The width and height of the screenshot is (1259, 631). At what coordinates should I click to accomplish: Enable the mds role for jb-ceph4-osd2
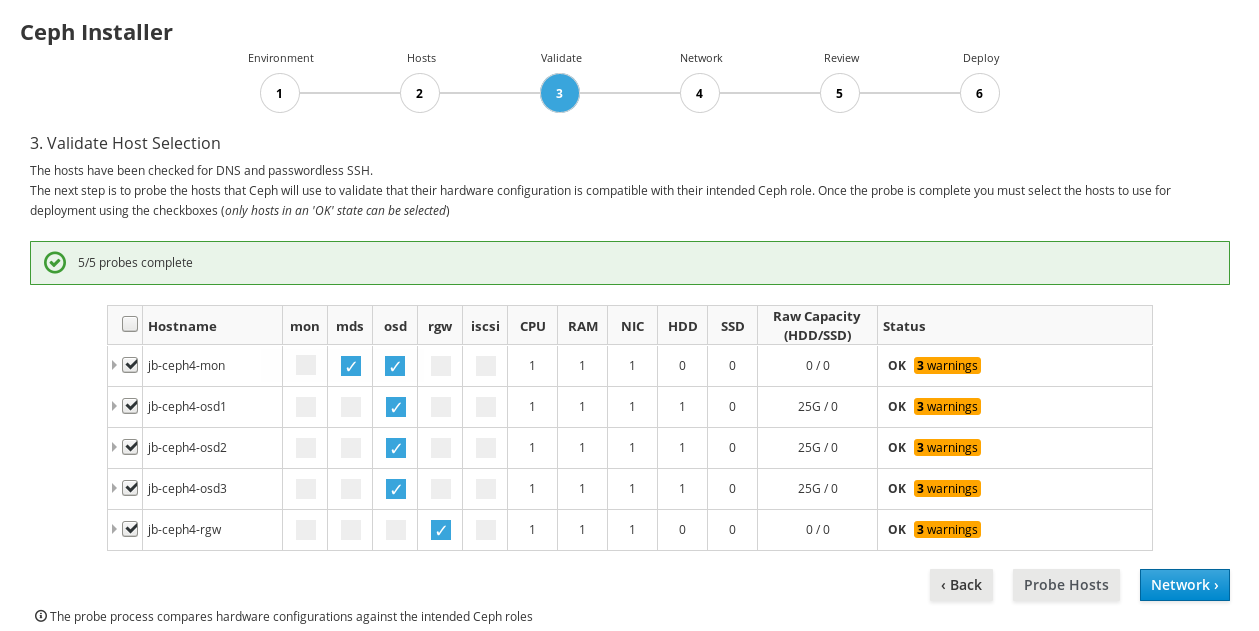tap(351, 448)
